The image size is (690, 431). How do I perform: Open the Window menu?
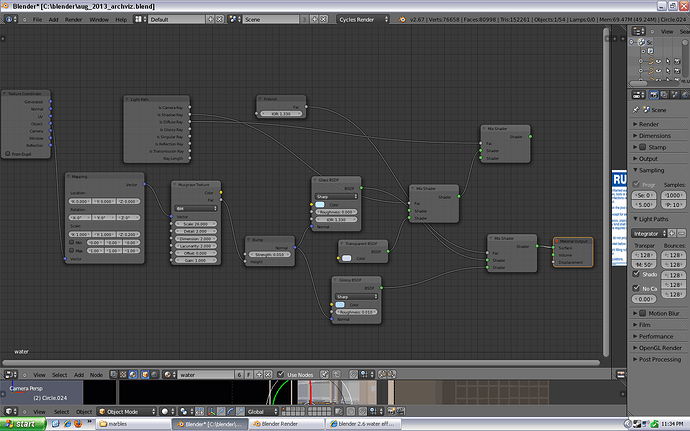(x=99, y=19)
